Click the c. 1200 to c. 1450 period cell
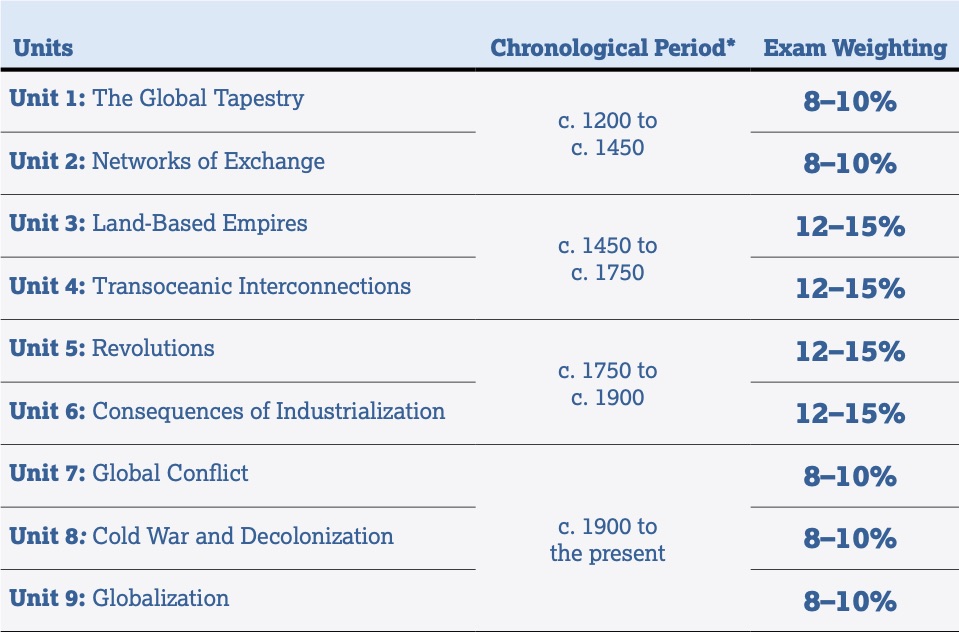959x632 pixels. [607, 134]
